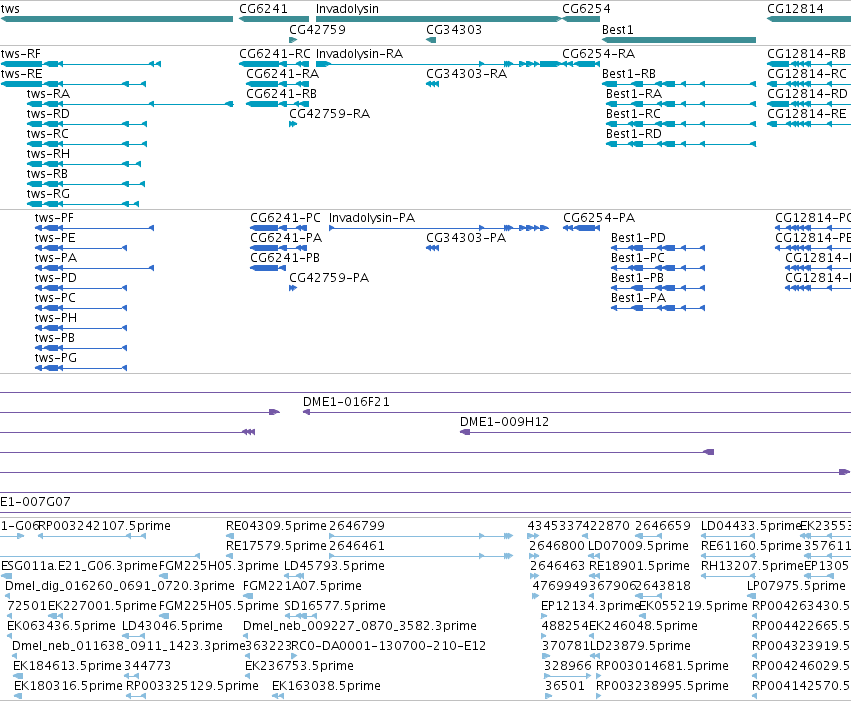Screen dimensions: 851x701
Task: Click protein CG6241-PB
Action: click(x=285, y=258)
